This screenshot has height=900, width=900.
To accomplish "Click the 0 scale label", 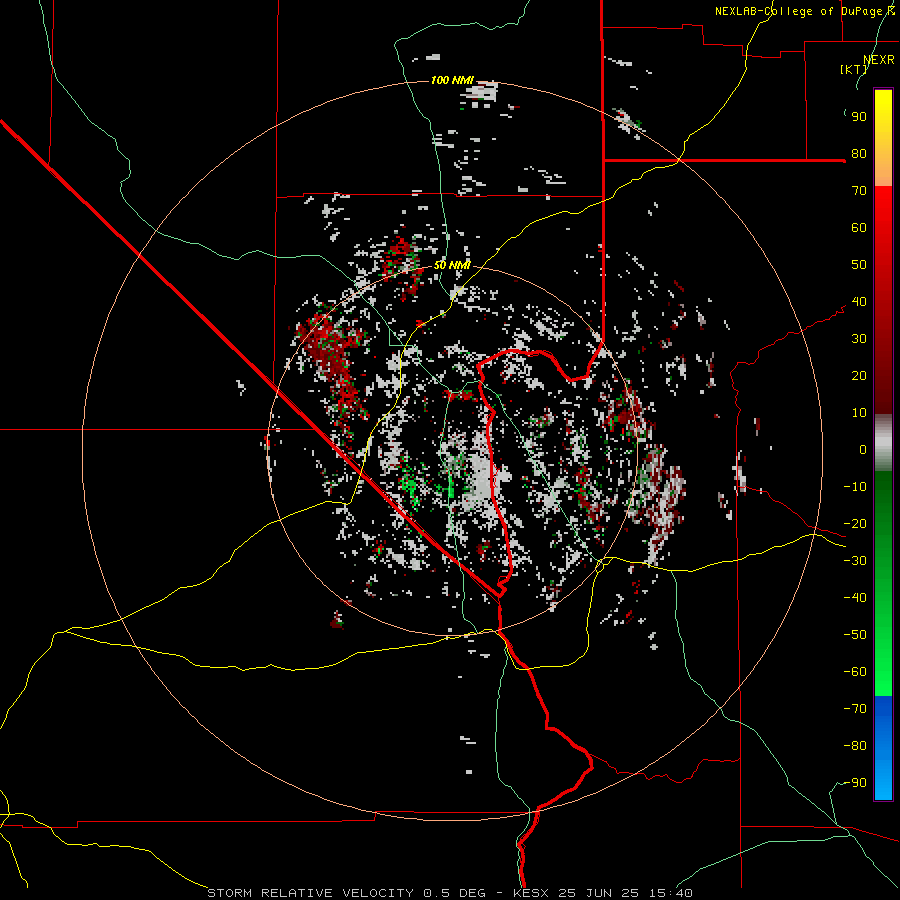I will [863, 450].
